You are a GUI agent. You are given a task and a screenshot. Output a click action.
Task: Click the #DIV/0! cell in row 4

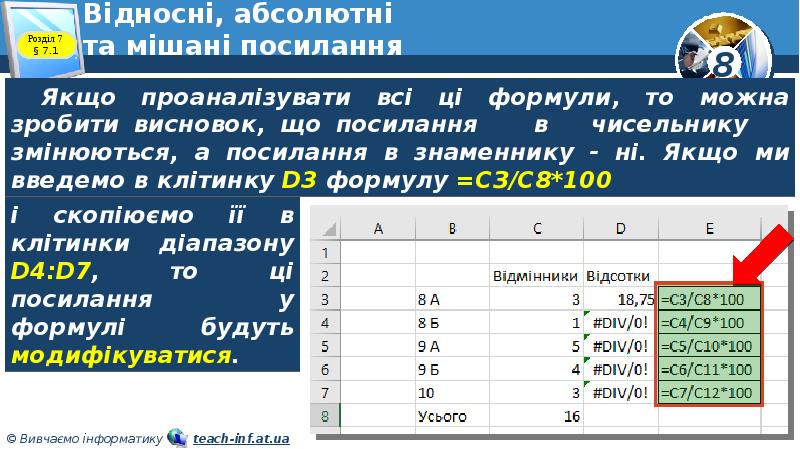pyautogui.click(x=619, y=323)
